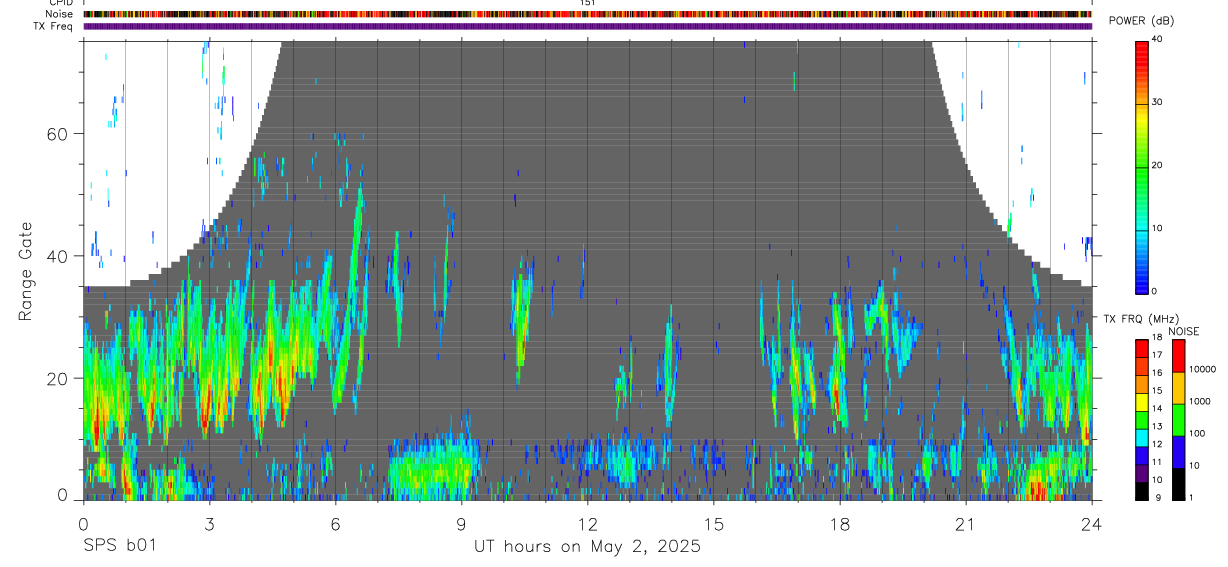Viewport: 1228px width, 567px height.
Task: Click the CPID 151 label at top
Action: point(587,3)
